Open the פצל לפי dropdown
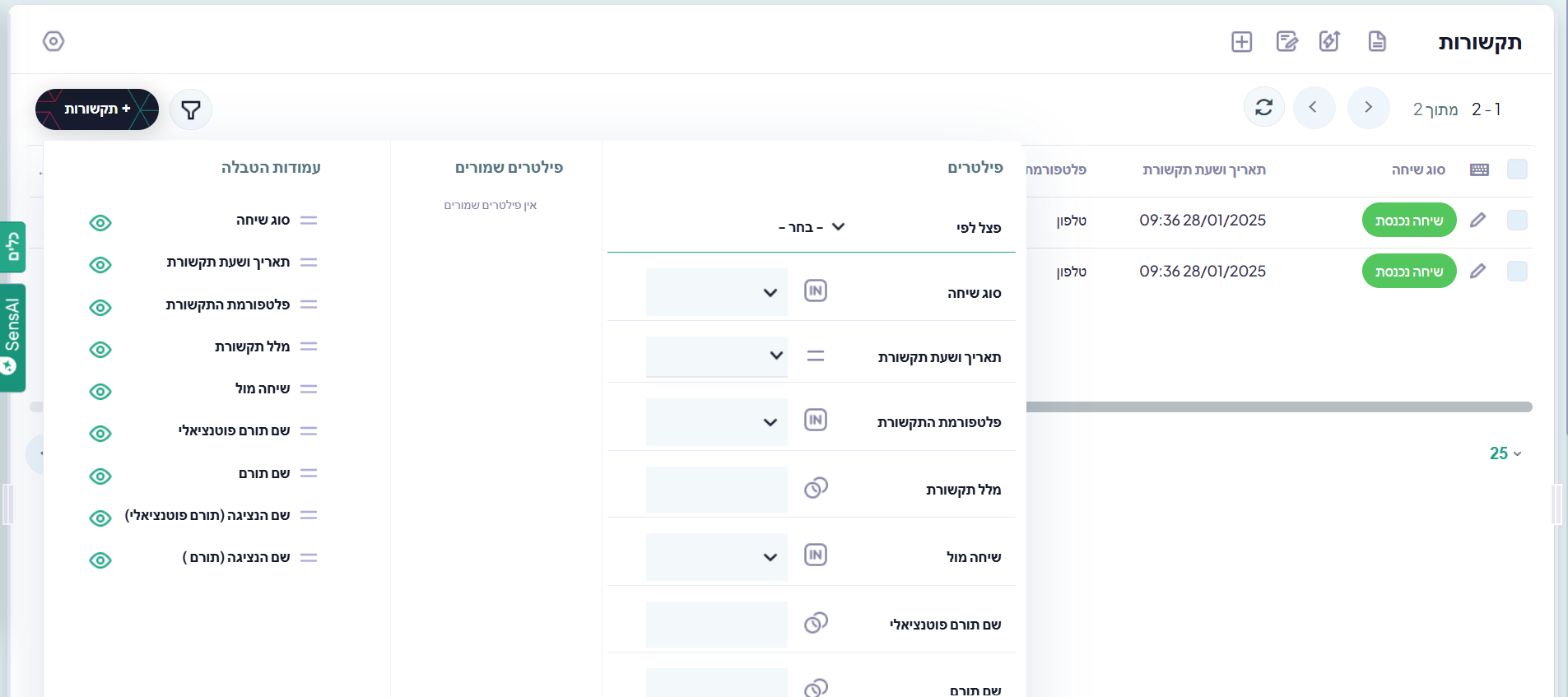 tap(812, 227)
